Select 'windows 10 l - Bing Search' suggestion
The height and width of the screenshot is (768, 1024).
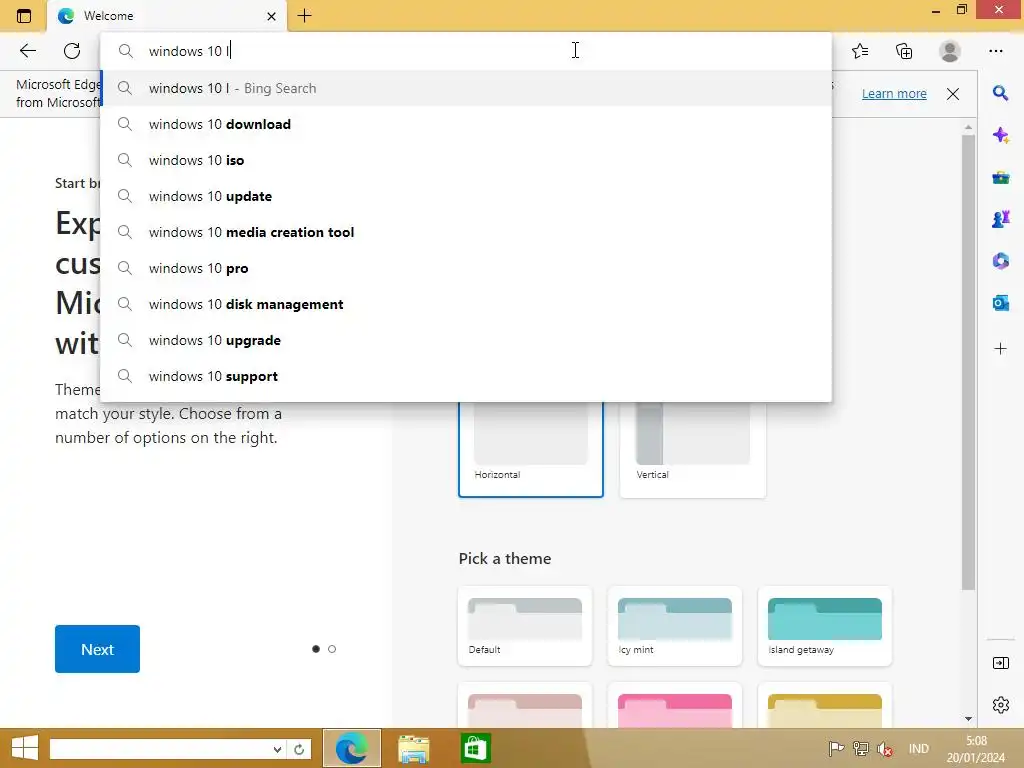[x=466, y=88]
